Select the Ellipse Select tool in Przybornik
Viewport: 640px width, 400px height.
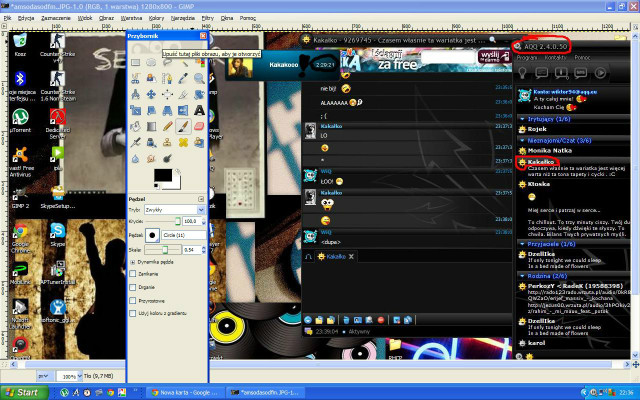151,62
